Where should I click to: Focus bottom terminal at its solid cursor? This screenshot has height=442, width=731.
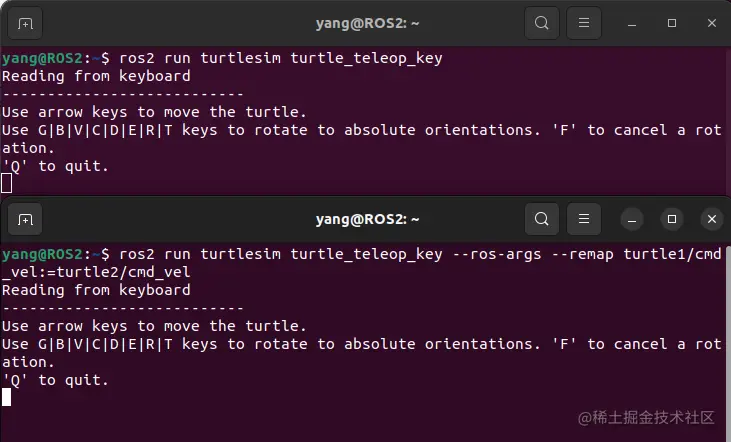tap(7, 397)
